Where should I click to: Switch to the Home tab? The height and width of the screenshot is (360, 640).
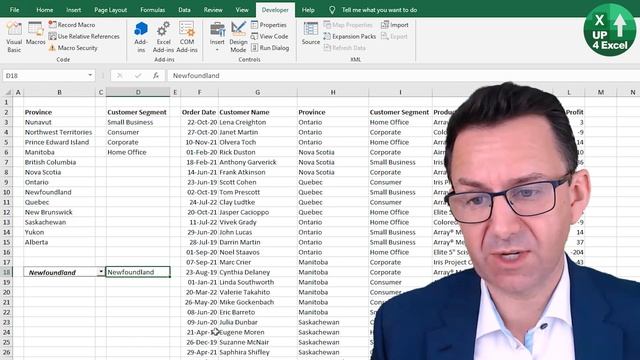click(x=44, y=10)
